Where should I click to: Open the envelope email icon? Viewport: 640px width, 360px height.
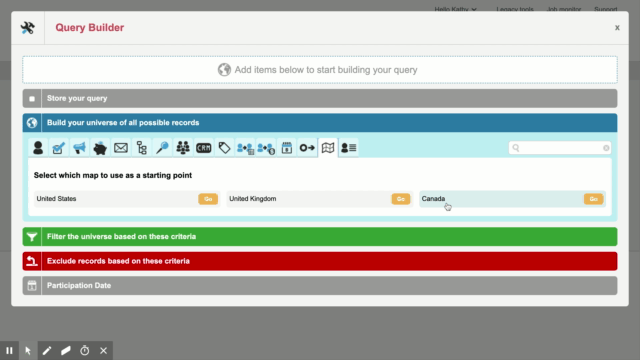(121, 148)
